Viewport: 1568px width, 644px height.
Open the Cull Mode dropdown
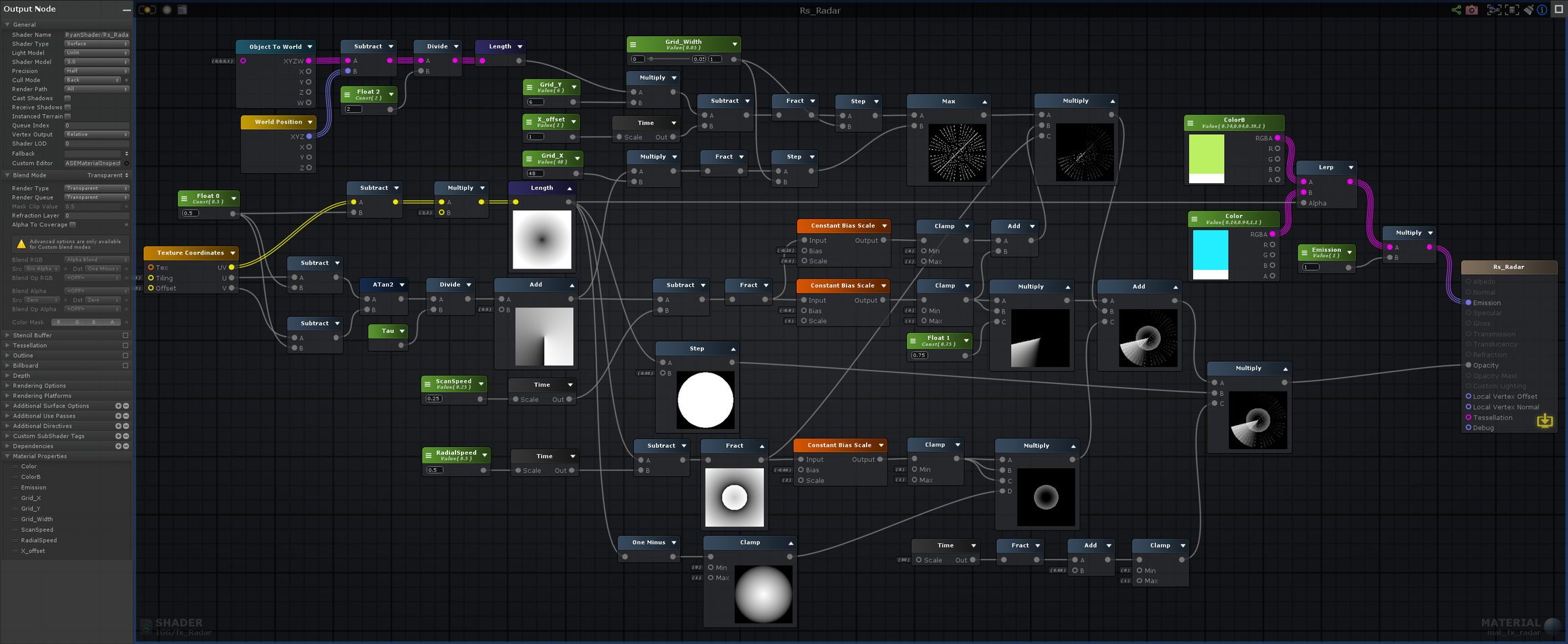click(x=93, y=81)
